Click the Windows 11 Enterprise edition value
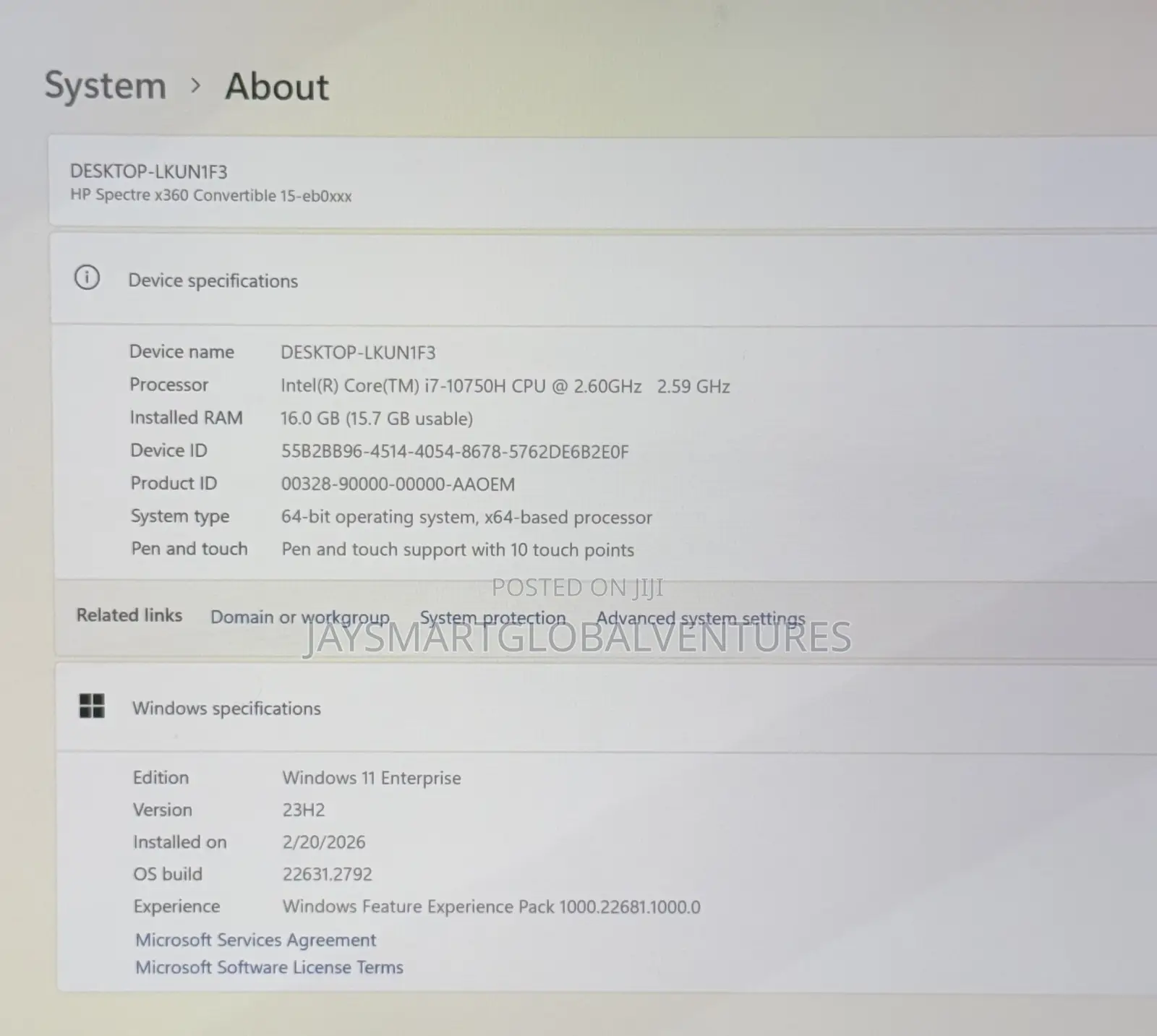Screen dimensions: 1157x1036 [x=372, y=778]
